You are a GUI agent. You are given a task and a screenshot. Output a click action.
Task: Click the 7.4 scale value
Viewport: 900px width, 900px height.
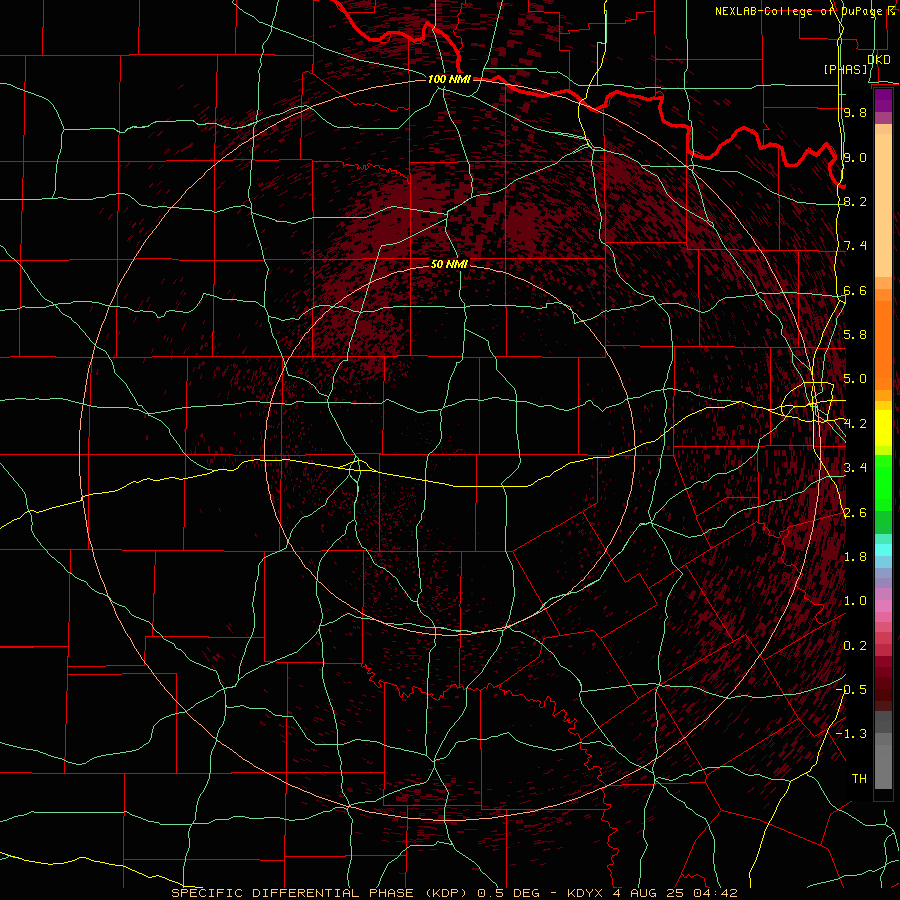(x=855, y=246)
